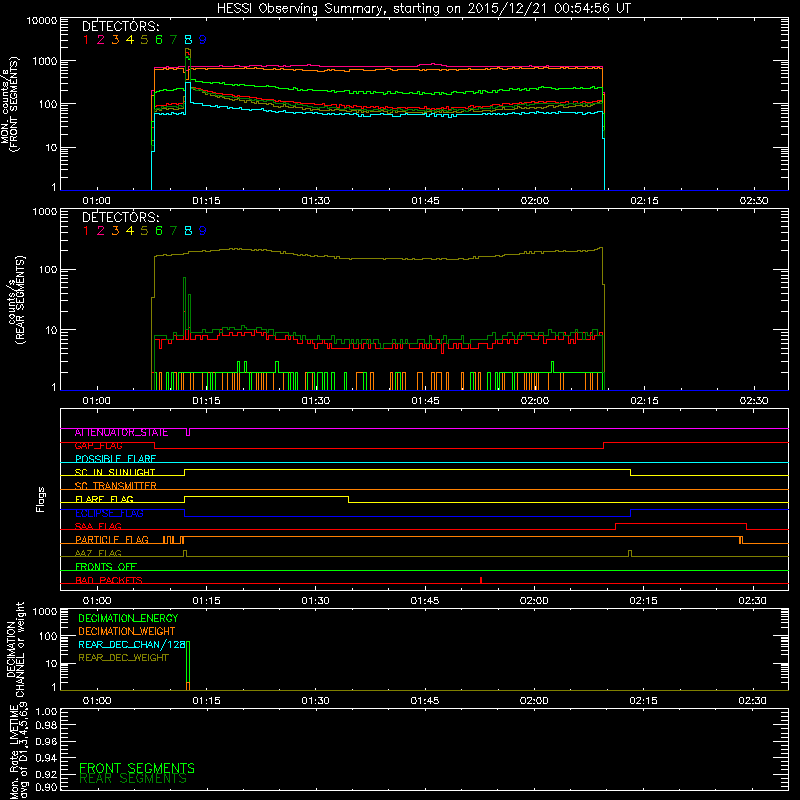
Task: Select detector 1 in the front segments legend
Action: pos(86,40)
